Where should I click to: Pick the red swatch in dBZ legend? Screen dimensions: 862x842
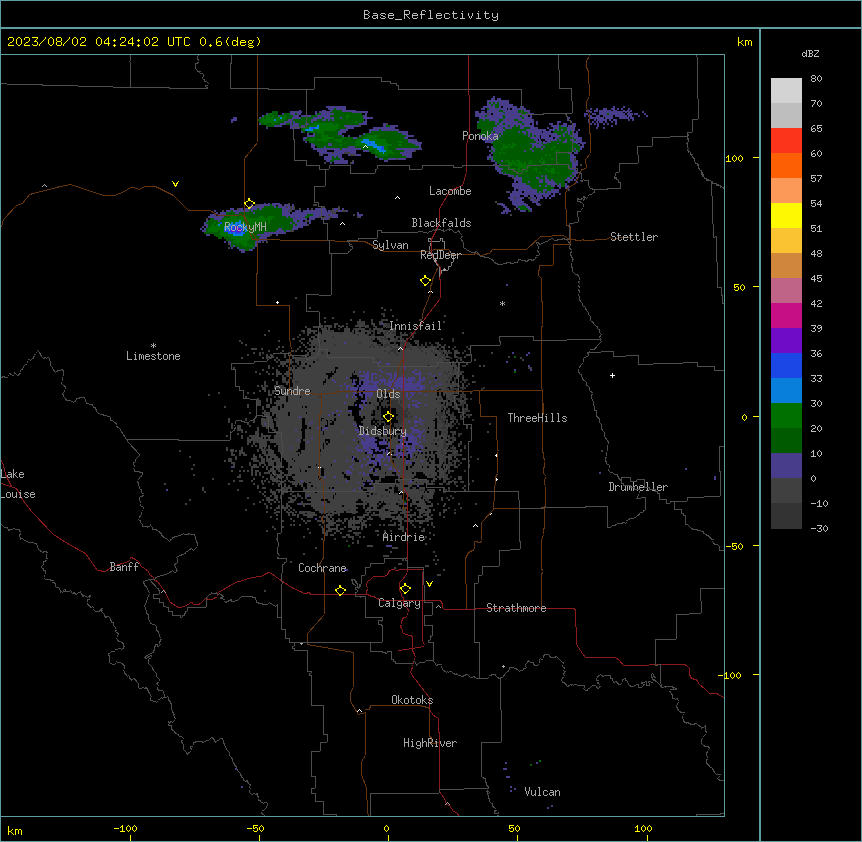pos(786,140)
